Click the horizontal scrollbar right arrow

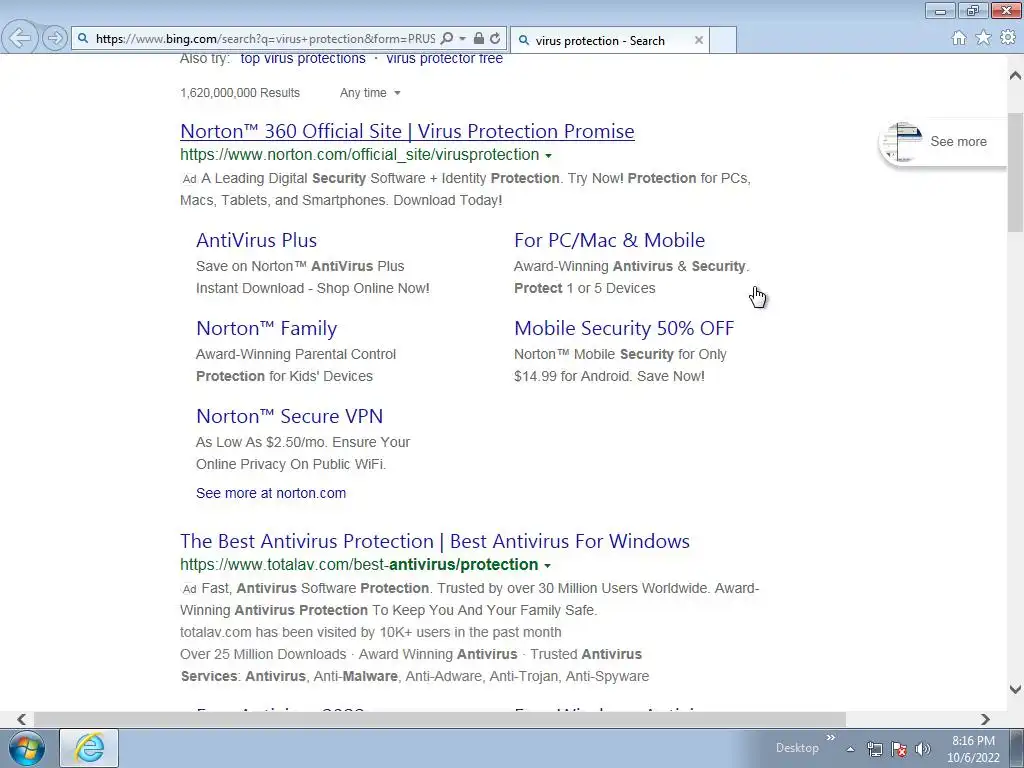[x=985, y=719]
